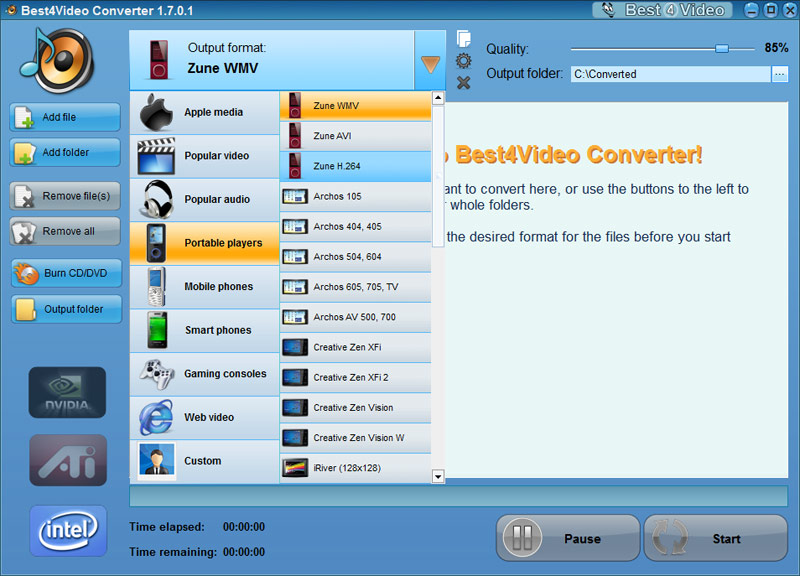Start the conversion
Viewport: 800px width, 576px height.
click(716, 538)
